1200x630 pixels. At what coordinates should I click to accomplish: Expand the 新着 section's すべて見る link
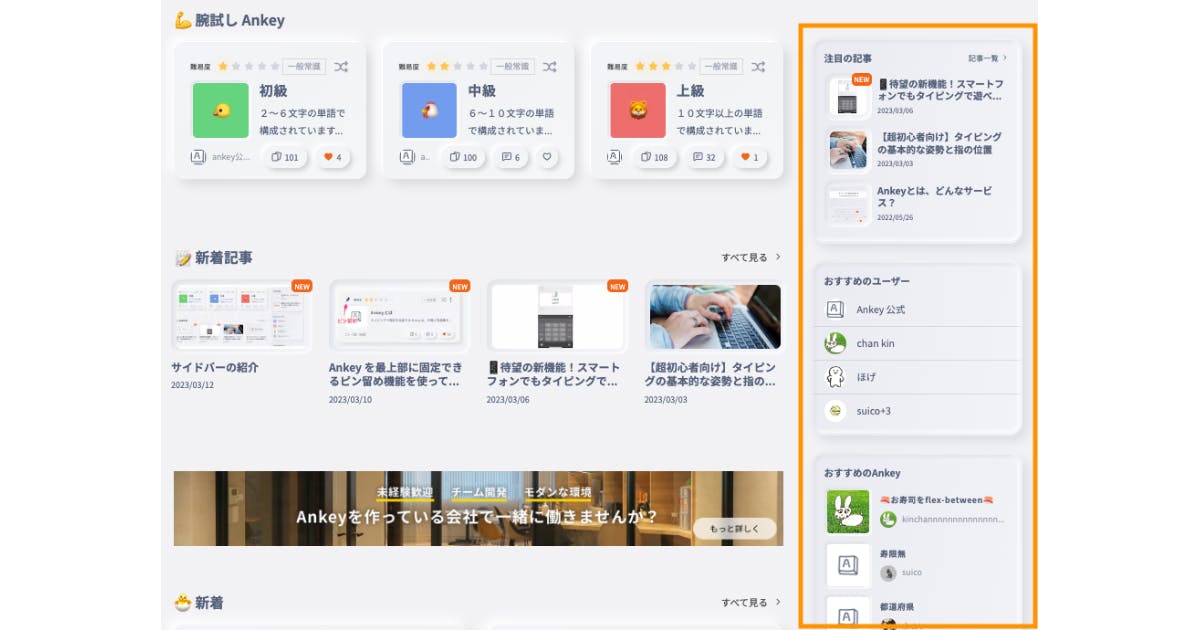click(x=751, y=603)
